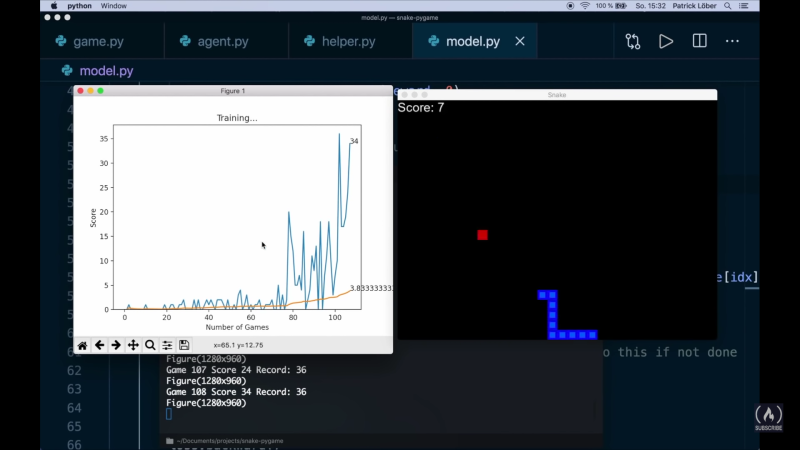Switch to the helper.py tab

339,41
